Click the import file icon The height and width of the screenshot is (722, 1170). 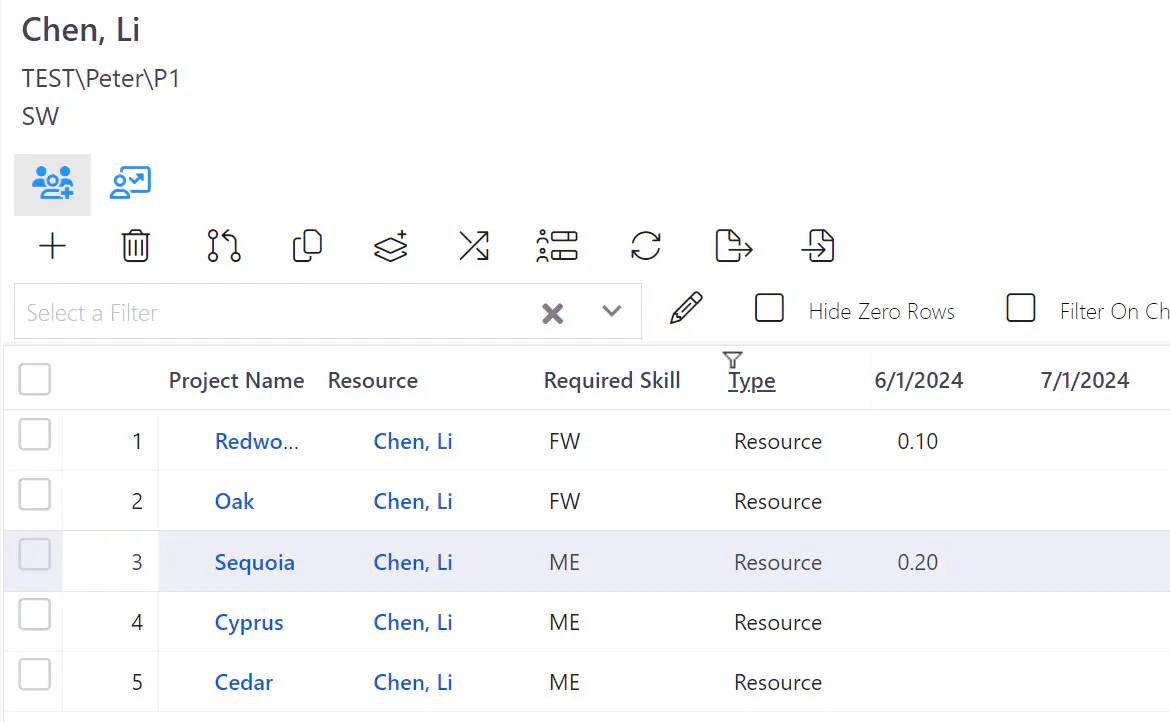point(818,246)
